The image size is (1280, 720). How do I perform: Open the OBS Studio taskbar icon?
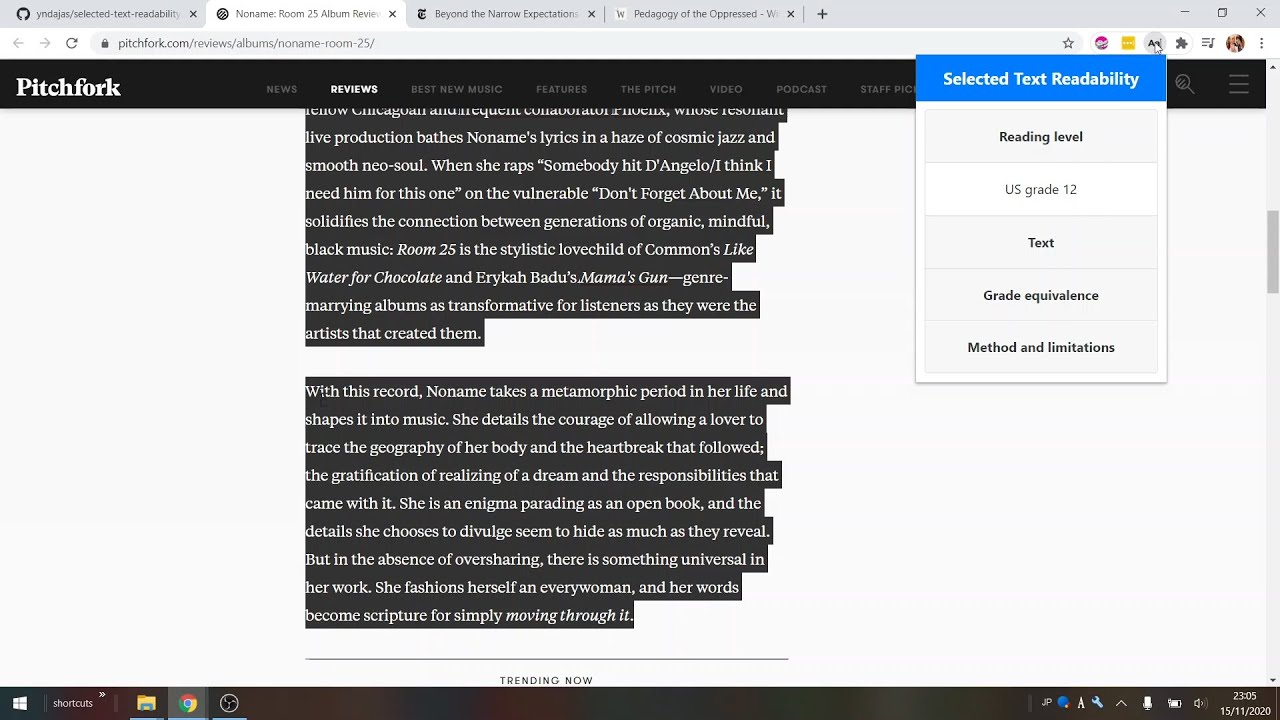[229, 703]
